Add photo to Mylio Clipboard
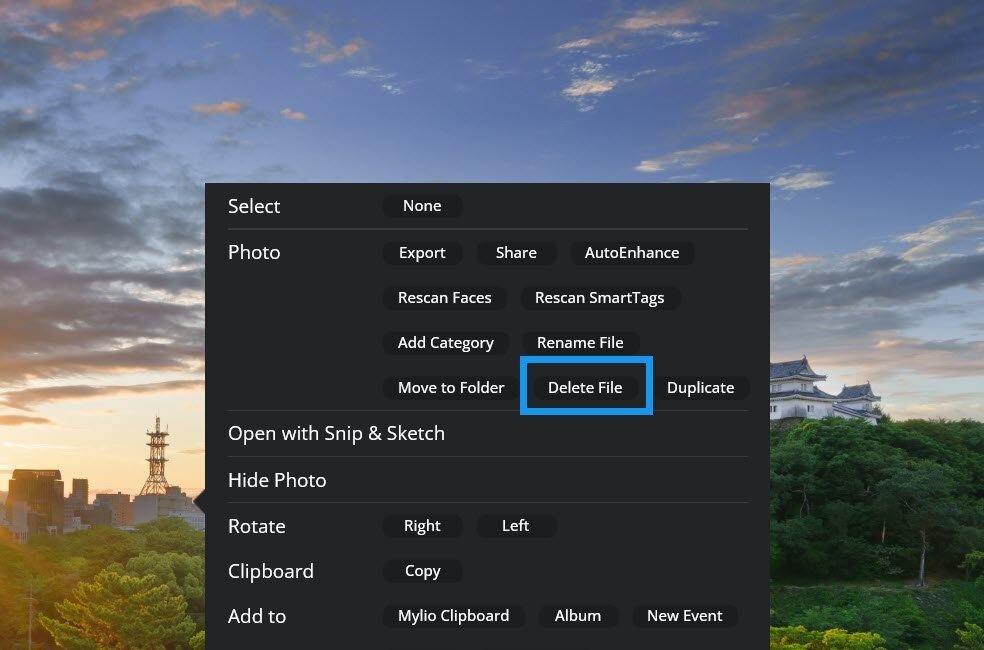Screen dimensions: 984x650 click(453, 616)
